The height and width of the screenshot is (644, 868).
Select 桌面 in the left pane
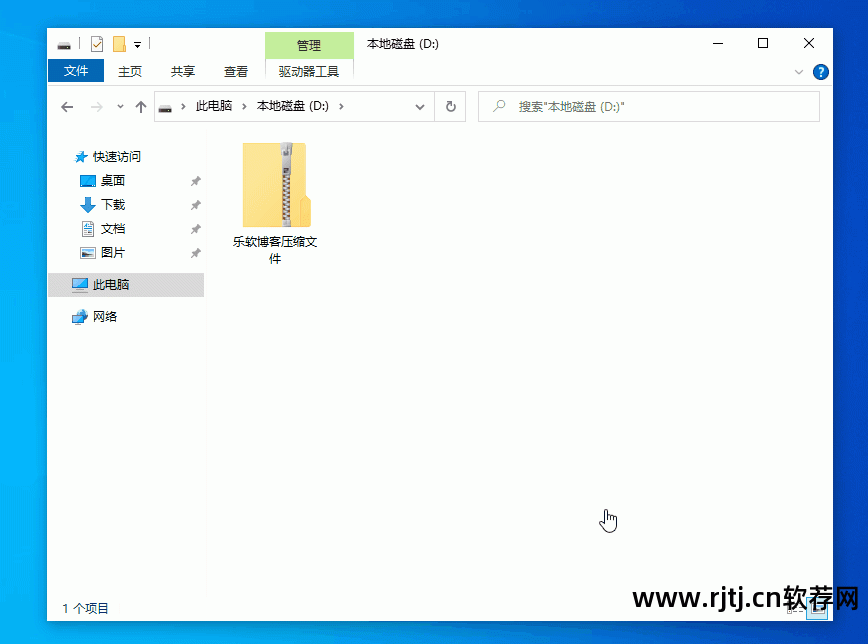112,180
